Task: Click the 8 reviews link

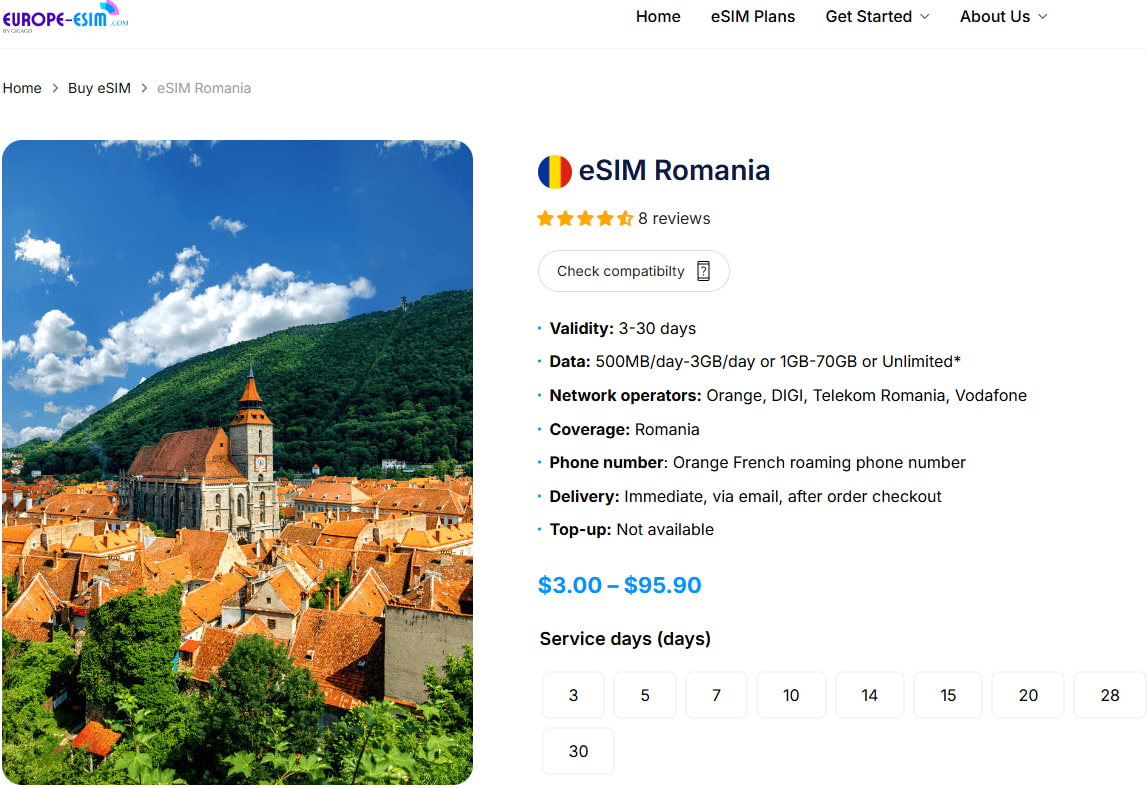Action: click(x=675, y=218)
